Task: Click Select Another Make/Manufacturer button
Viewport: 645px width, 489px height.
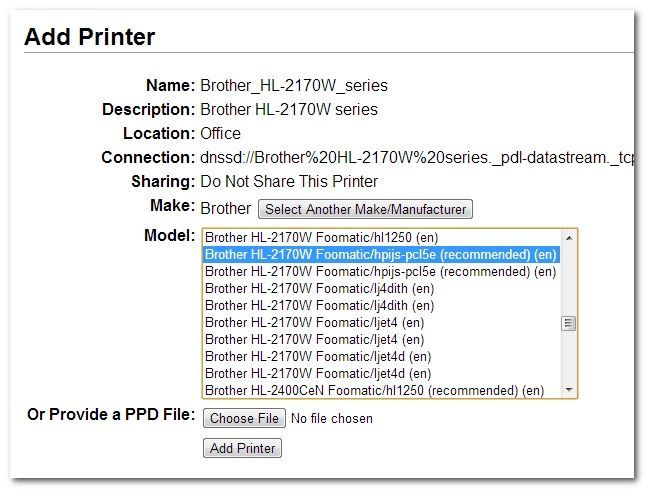Action: (x=365, y=209)
